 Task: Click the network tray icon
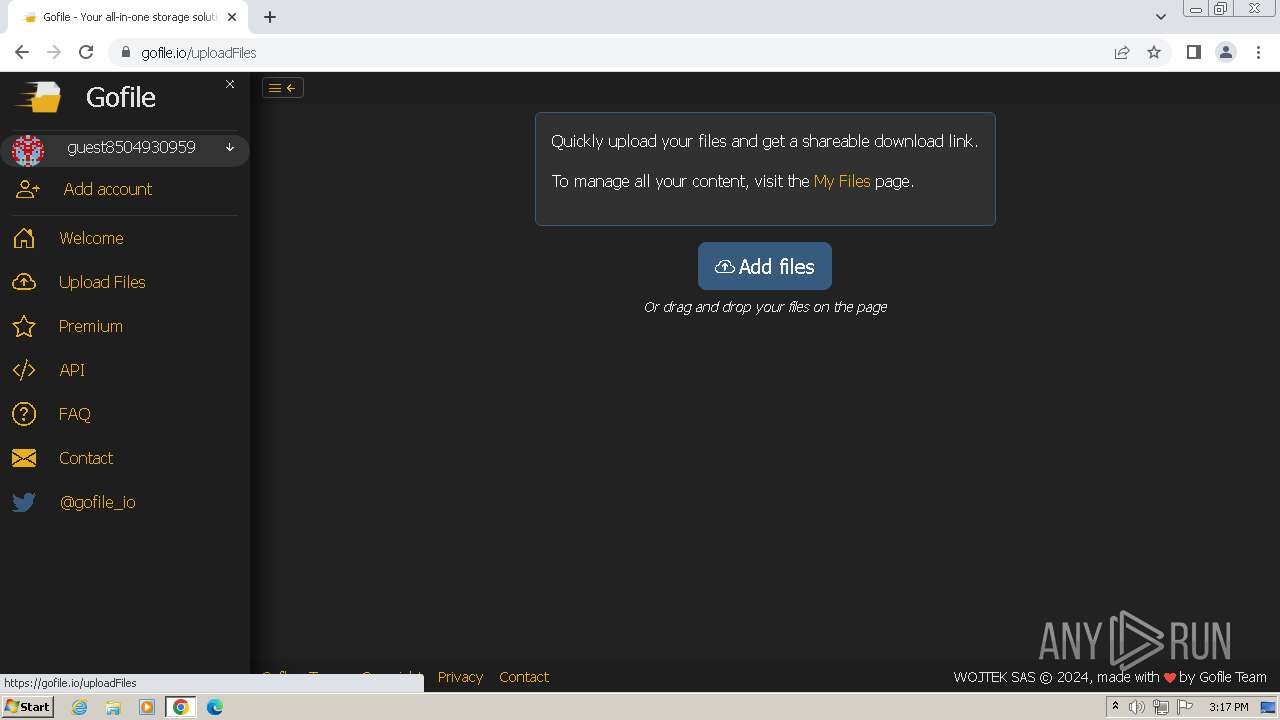1160,707
